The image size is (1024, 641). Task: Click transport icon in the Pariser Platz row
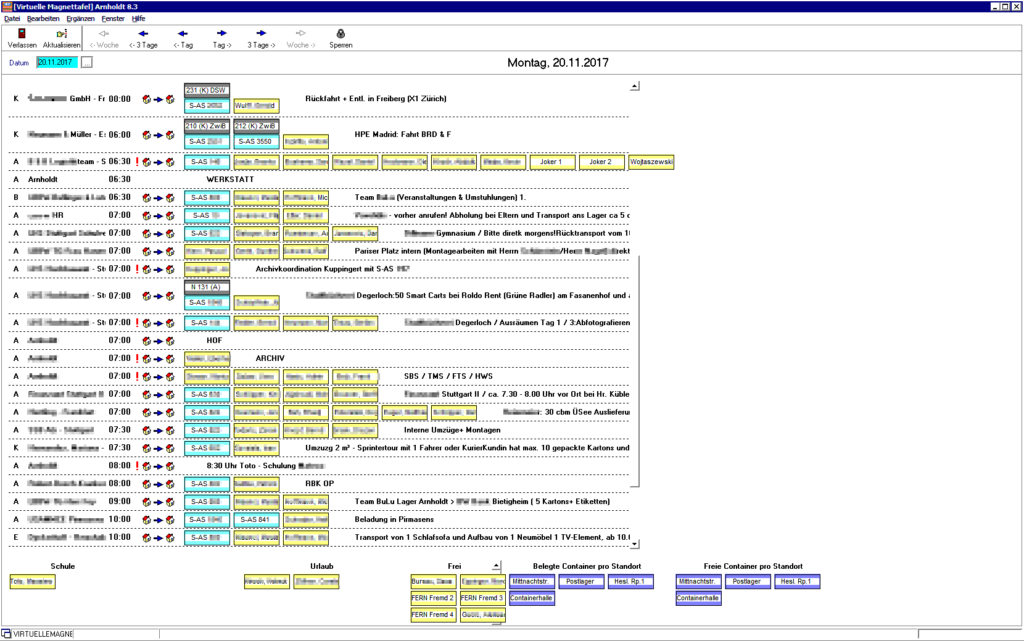(158, 251)
